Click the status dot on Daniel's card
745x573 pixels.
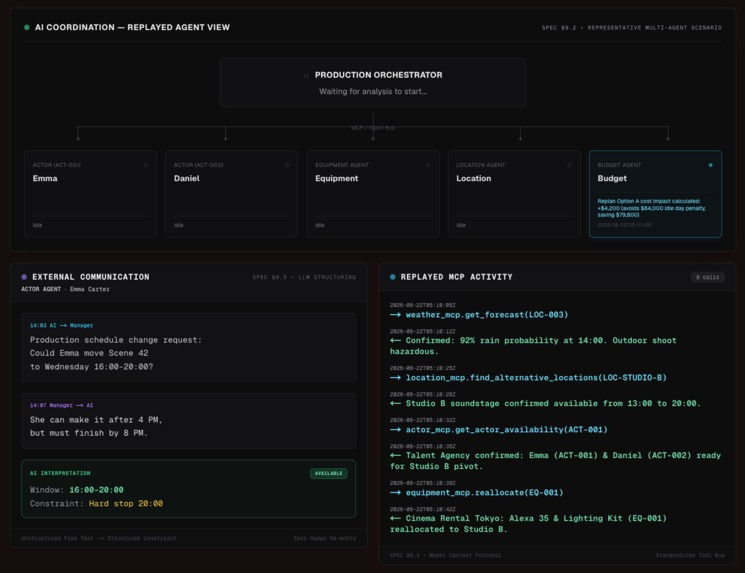click(287, 165)
